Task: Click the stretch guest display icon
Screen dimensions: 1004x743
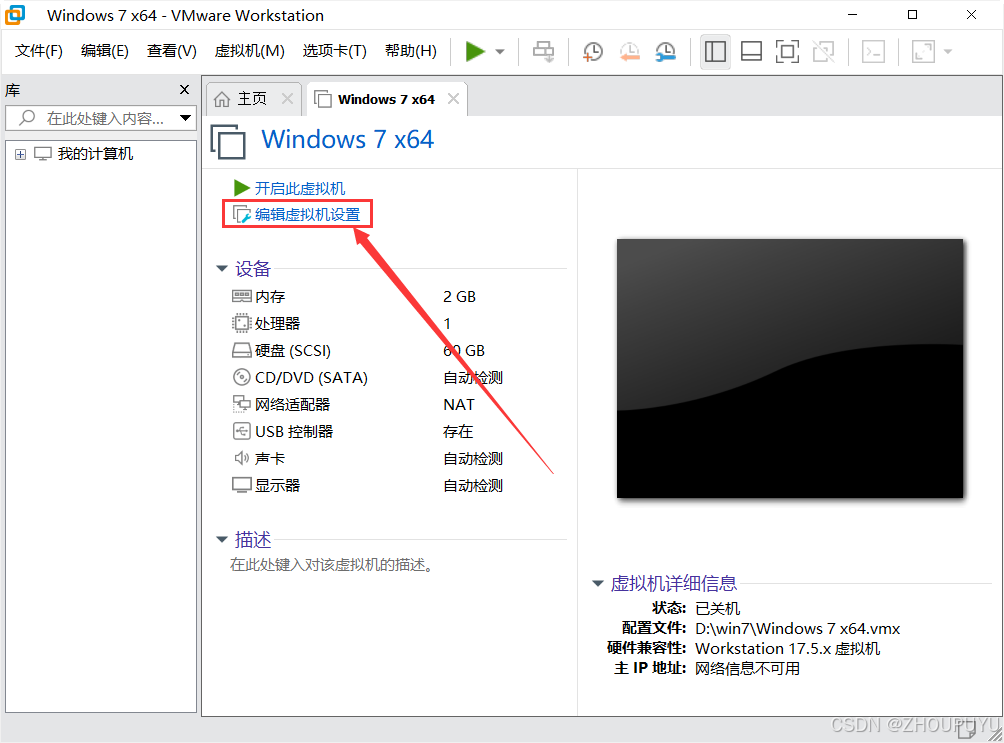Action: pos(923,51)
